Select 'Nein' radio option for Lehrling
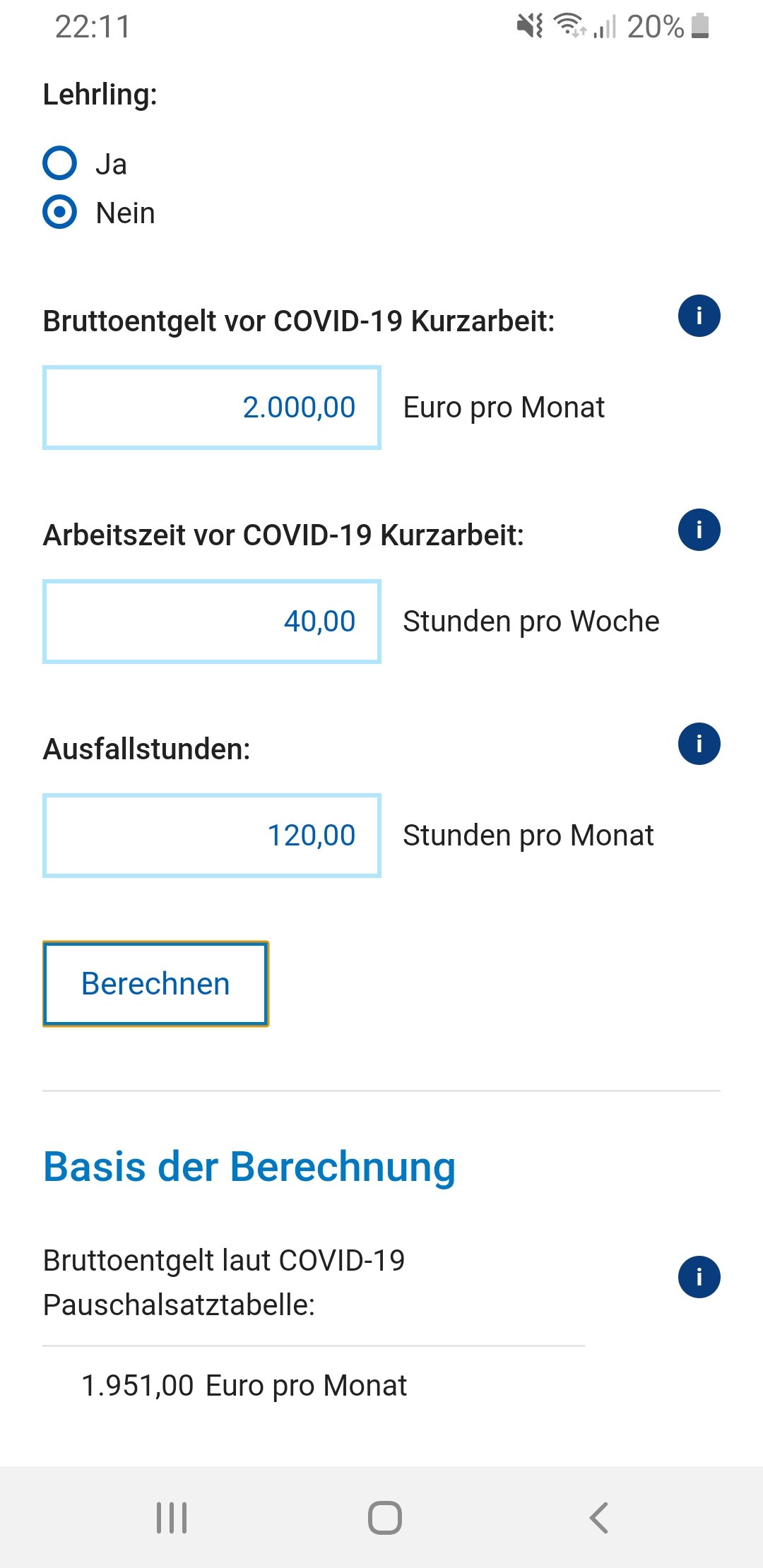Screen dimensions: 763x1568 (x=60, y=212)
